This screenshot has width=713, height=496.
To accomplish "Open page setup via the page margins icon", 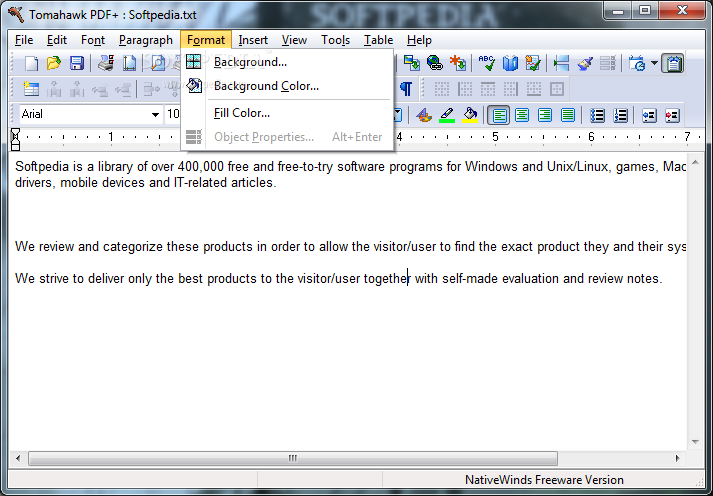I will click(129, 63).
